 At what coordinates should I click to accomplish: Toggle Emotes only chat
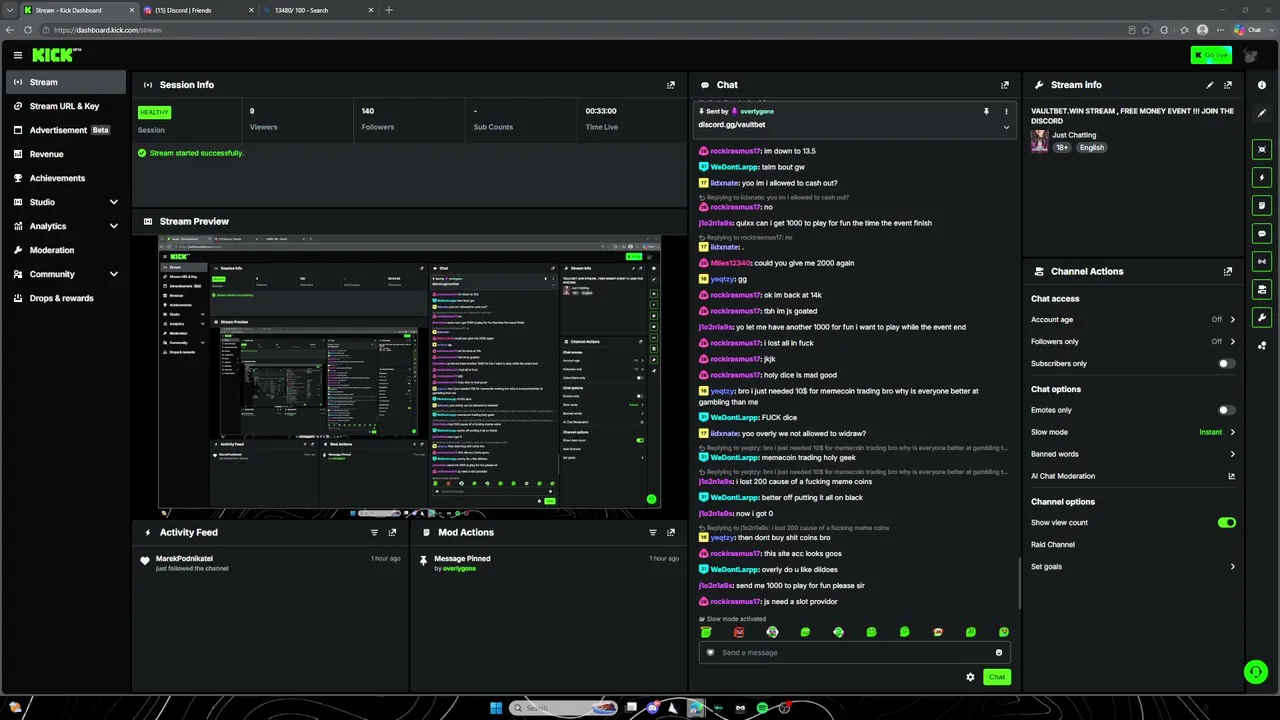[x=1226, y=410]
